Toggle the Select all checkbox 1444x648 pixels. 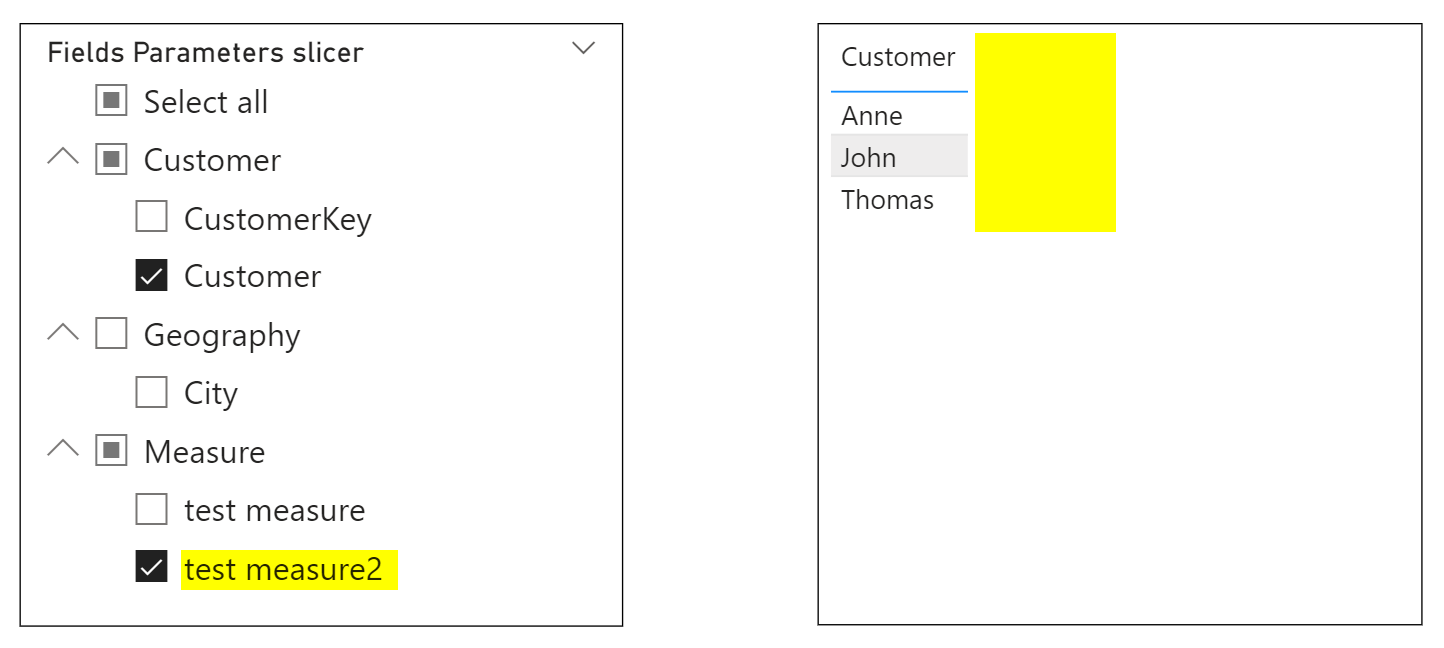click(x=110, y=100)
